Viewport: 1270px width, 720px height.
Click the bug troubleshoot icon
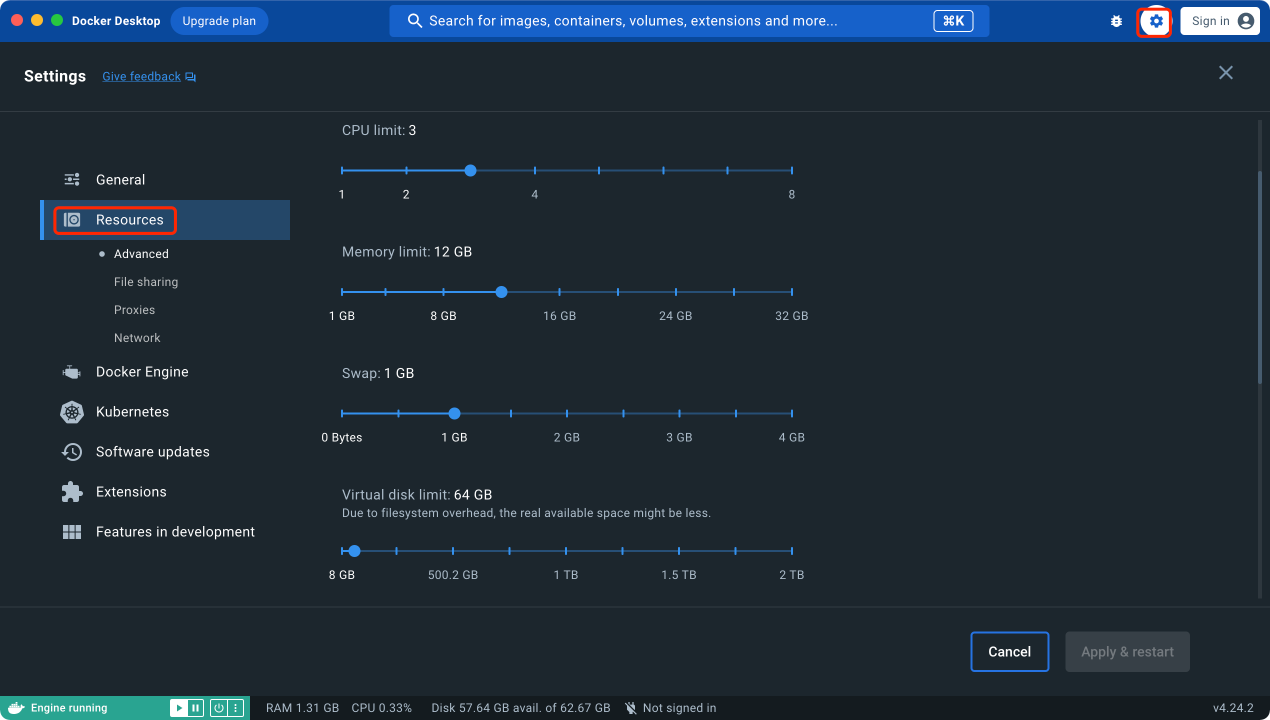(x=1116, y=21)
